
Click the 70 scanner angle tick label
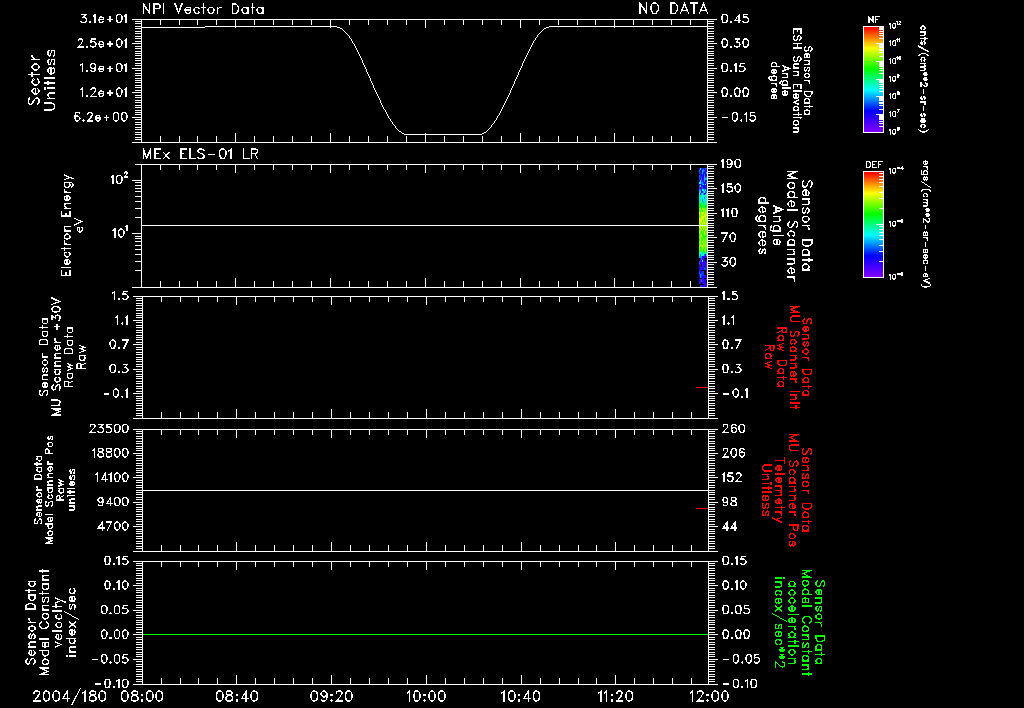tap(728, 238)
